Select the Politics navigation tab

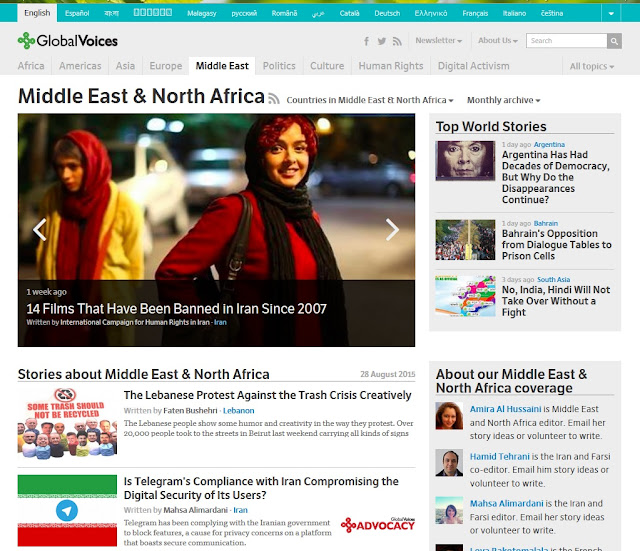click(279, 66)
